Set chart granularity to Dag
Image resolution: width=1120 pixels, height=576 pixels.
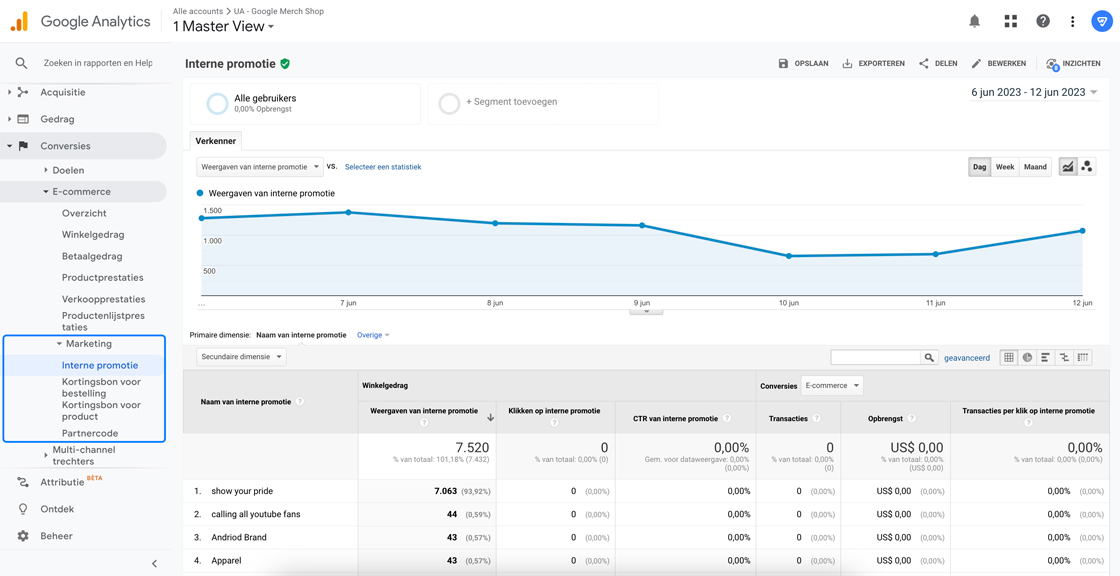tap(979, 167)
